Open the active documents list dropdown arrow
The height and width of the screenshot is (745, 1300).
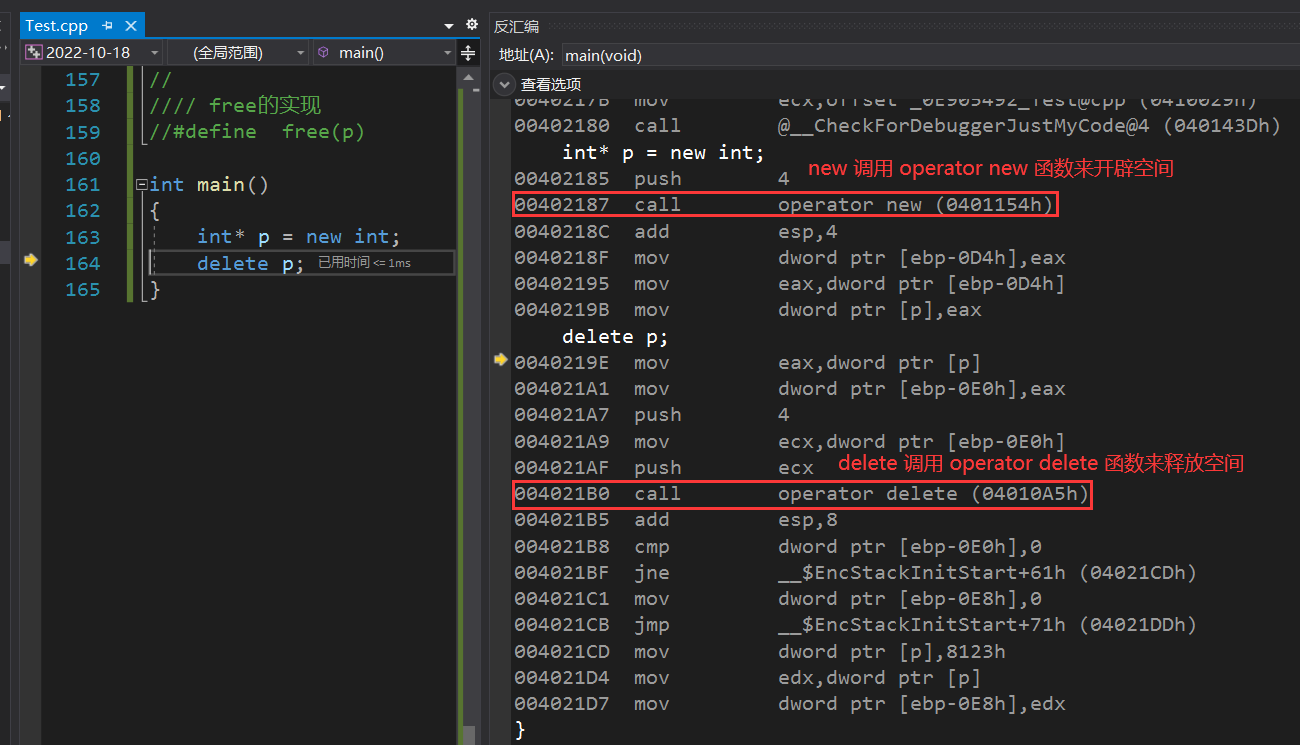[x=448, y=26]
